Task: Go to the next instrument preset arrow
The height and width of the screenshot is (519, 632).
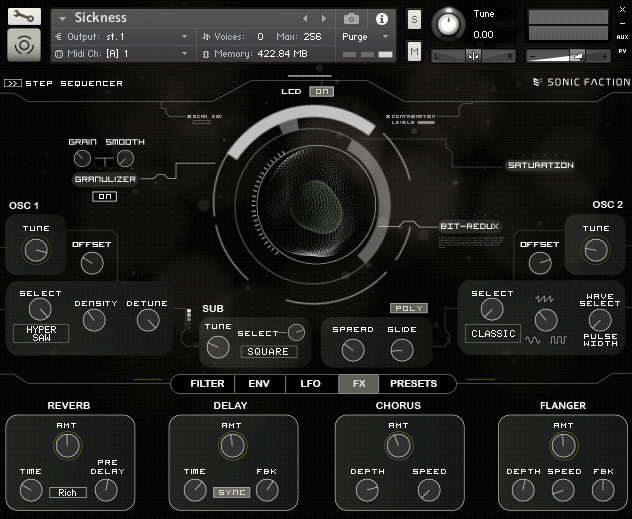Action: 323,18
